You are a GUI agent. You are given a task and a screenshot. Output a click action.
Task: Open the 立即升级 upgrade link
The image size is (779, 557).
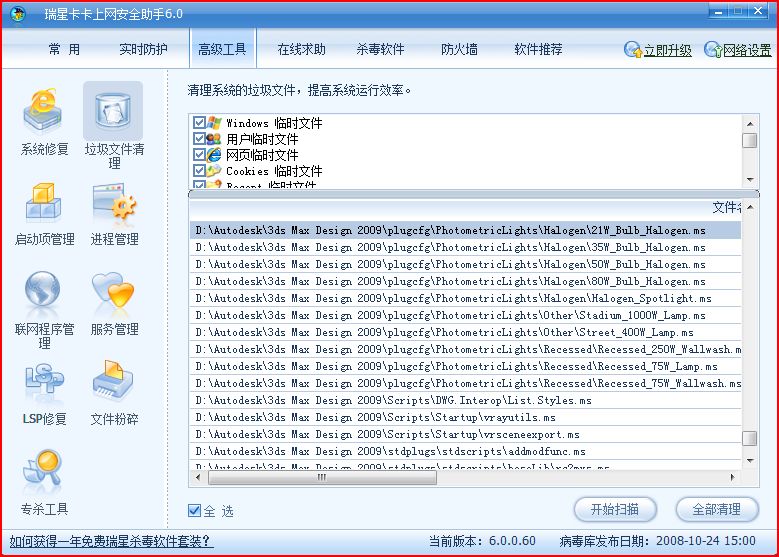pos(667,50)
